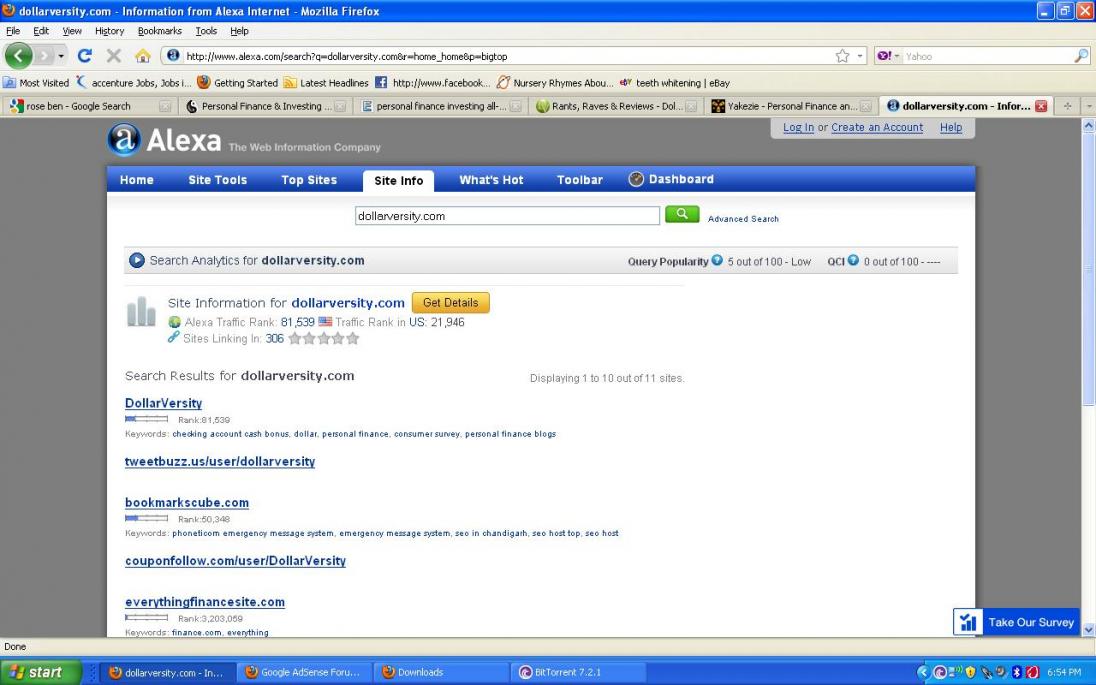The height and width of the screenshot is (685, 1096).
Task: Switch to the Yakezie Personal Finance tab
Action: pos(791,106)
